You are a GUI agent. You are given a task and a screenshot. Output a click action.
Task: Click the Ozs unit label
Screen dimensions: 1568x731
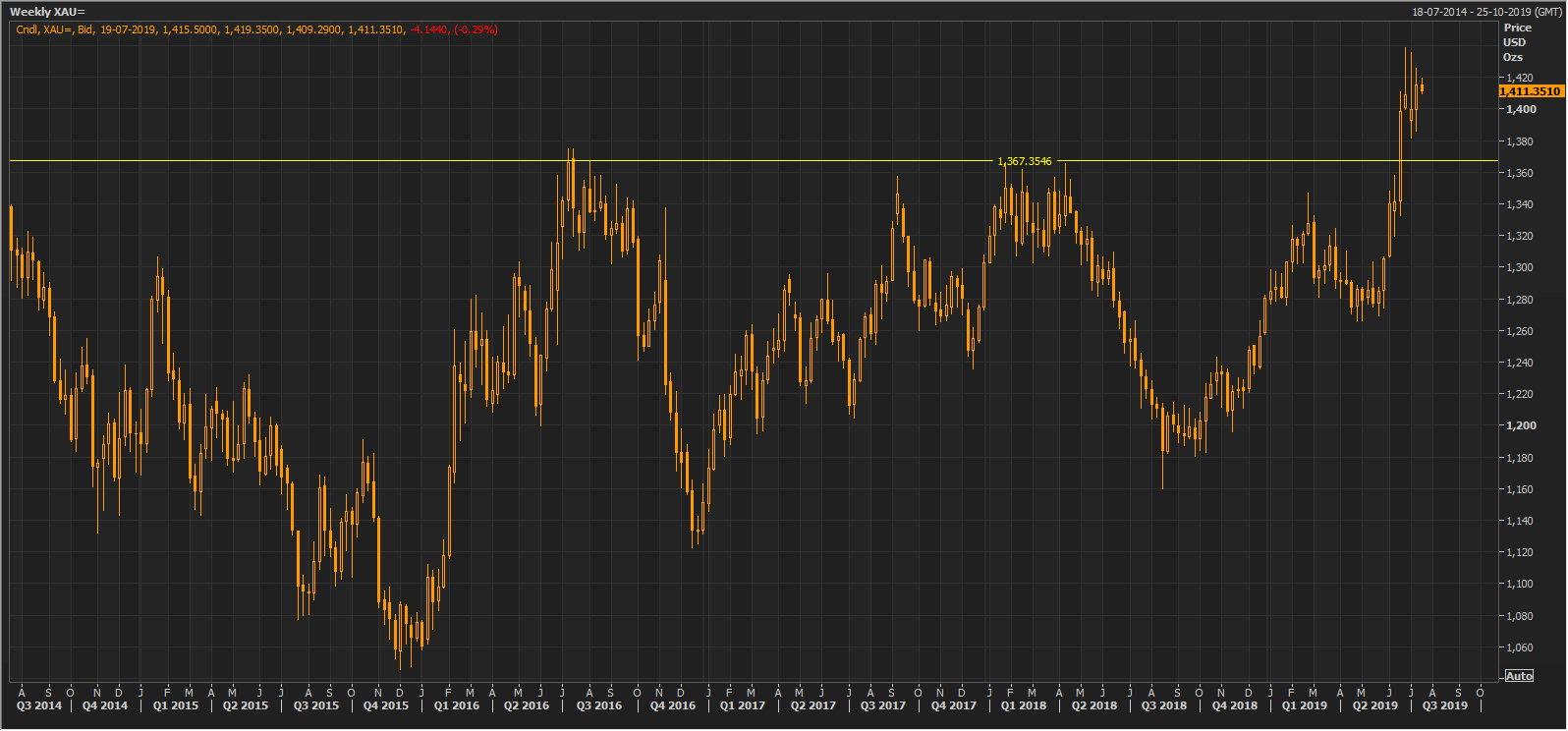point(1513,58)
